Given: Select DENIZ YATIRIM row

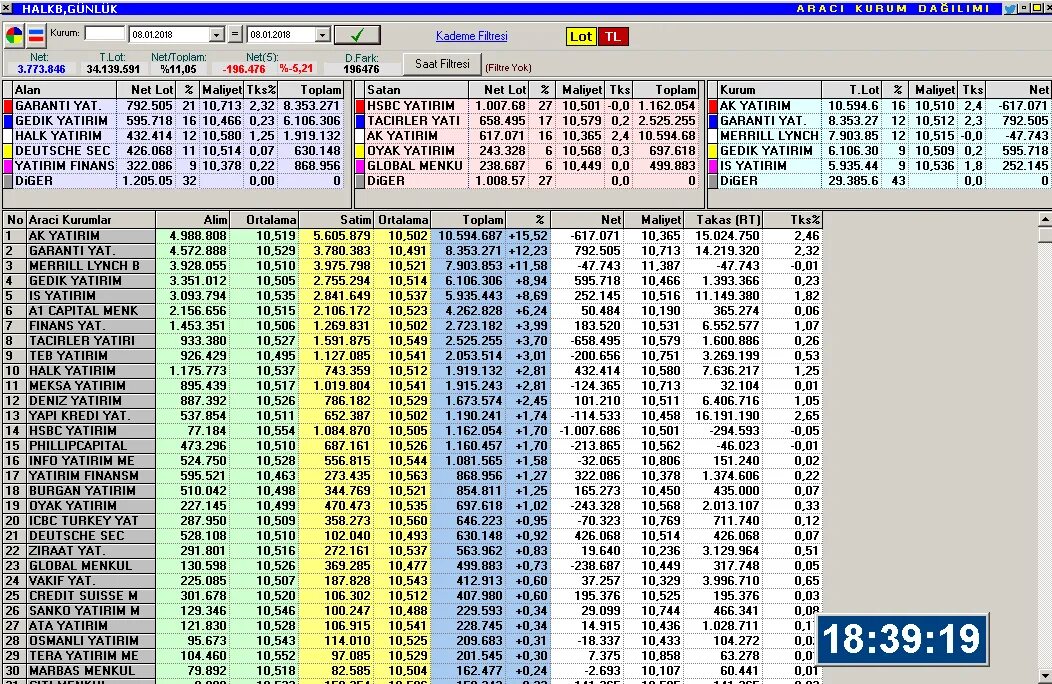Looking at the screenshot, I should 413,401.
